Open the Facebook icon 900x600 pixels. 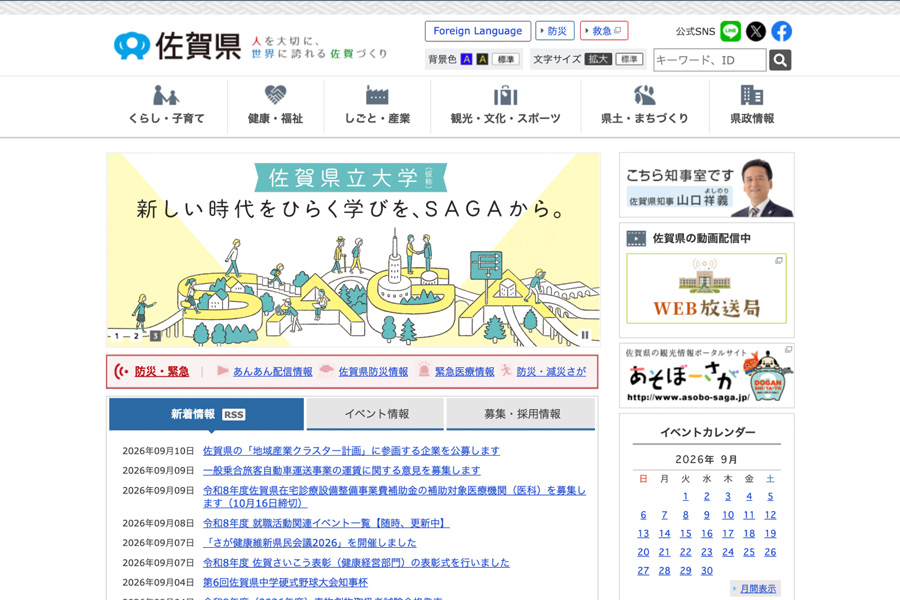[781, 31]
